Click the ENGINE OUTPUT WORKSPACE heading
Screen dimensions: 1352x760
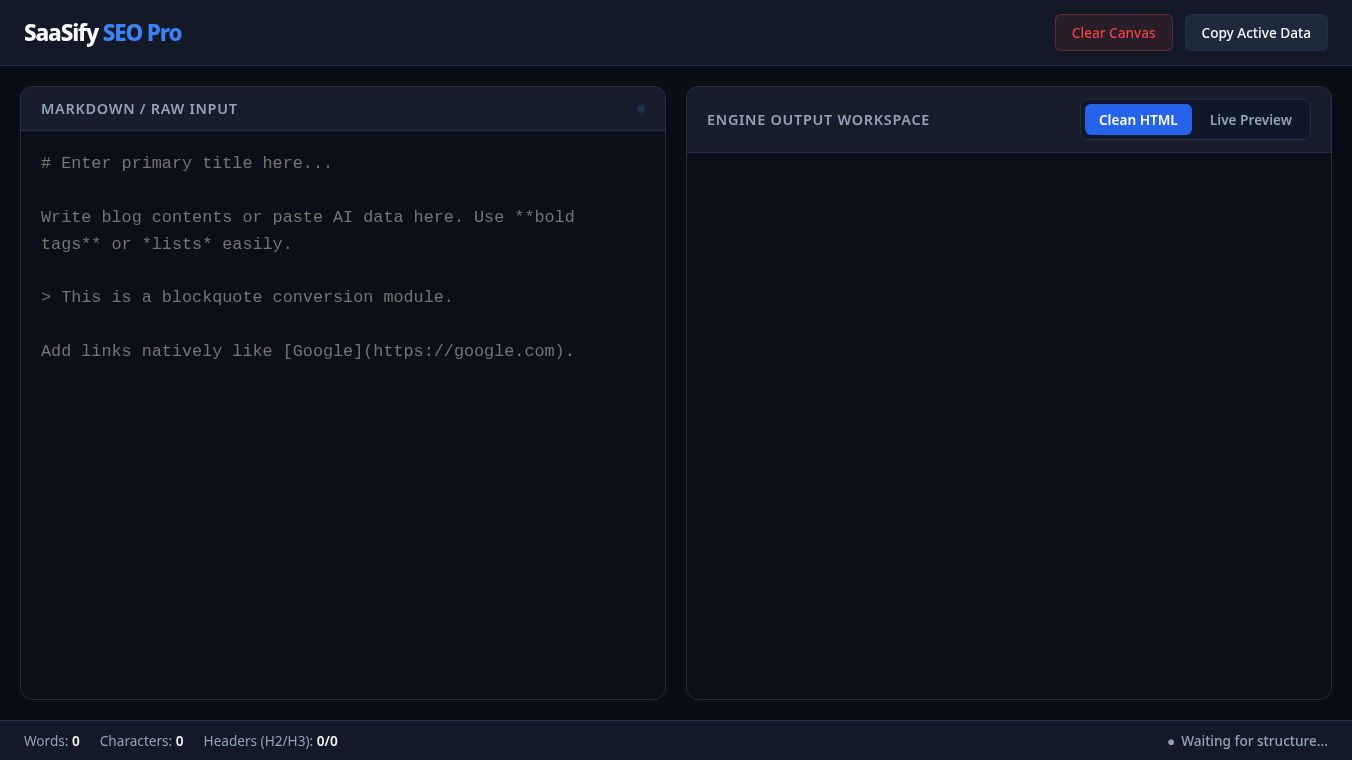click(x=818, y=120)
